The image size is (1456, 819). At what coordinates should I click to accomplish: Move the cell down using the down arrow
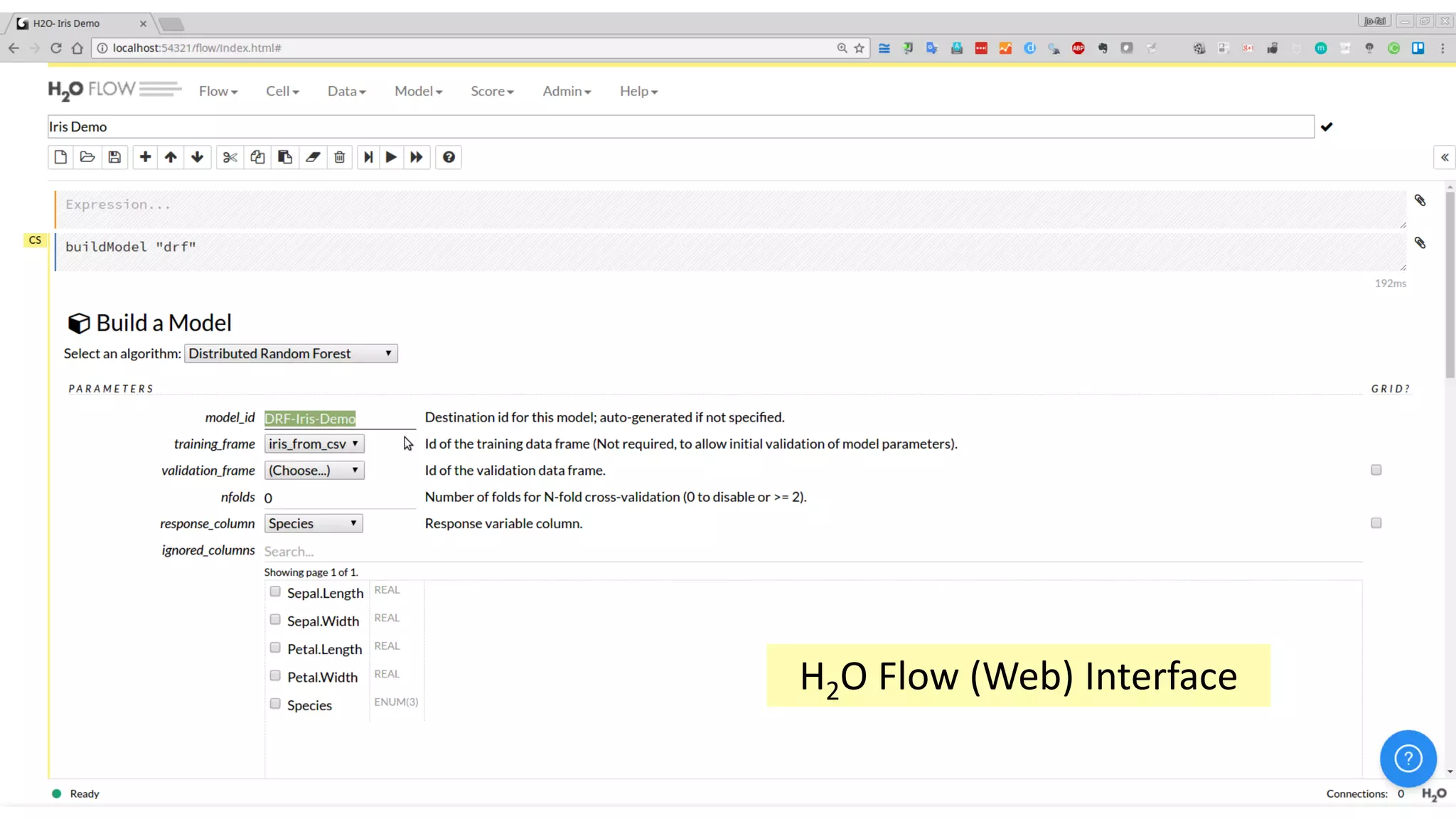click(x=198, y=157)
